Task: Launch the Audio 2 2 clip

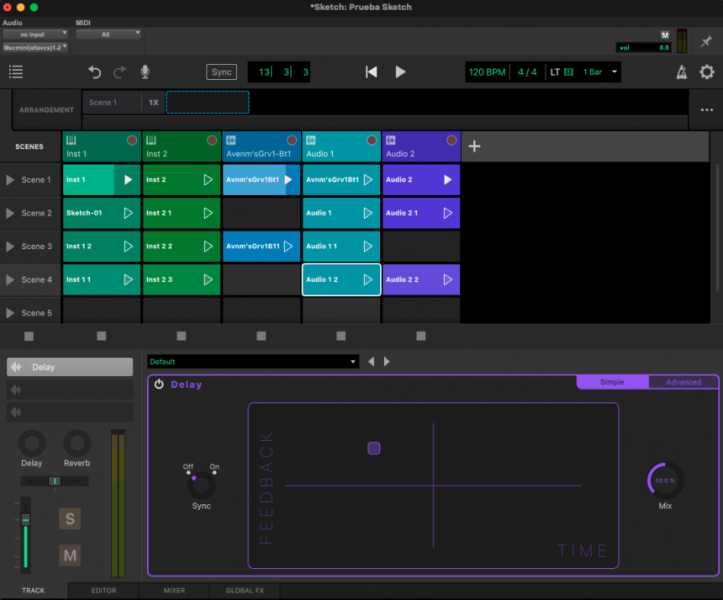Action: click(447, 279)
